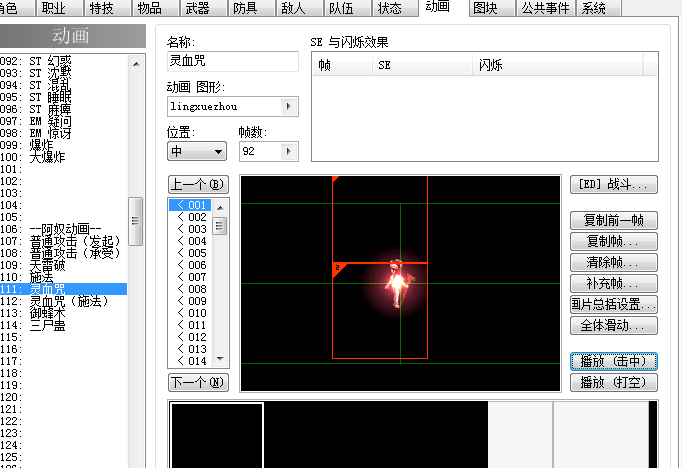Select frame 007 in frame list
Screen dimensions: 682x468
pos(190,277)
